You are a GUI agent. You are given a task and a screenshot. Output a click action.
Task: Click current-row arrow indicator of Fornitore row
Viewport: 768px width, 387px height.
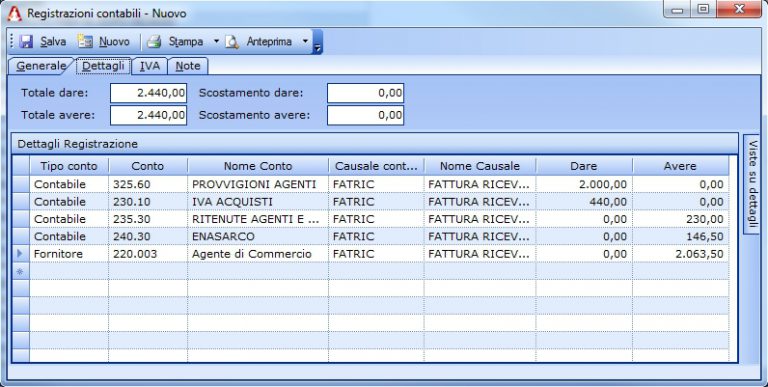point(21,254)
